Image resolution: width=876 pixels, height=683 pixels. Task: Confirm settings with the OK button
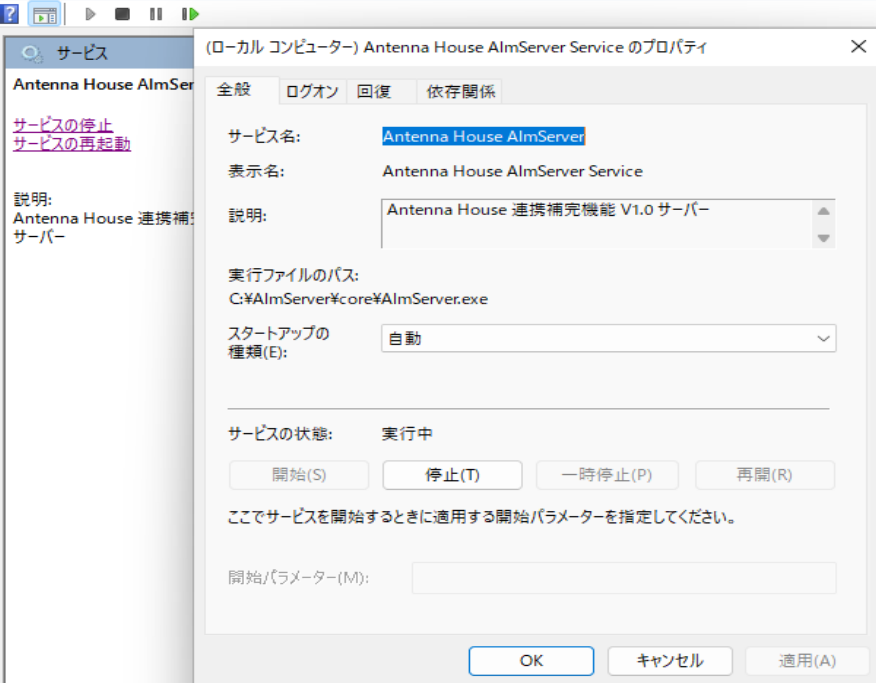coord(531,661)
